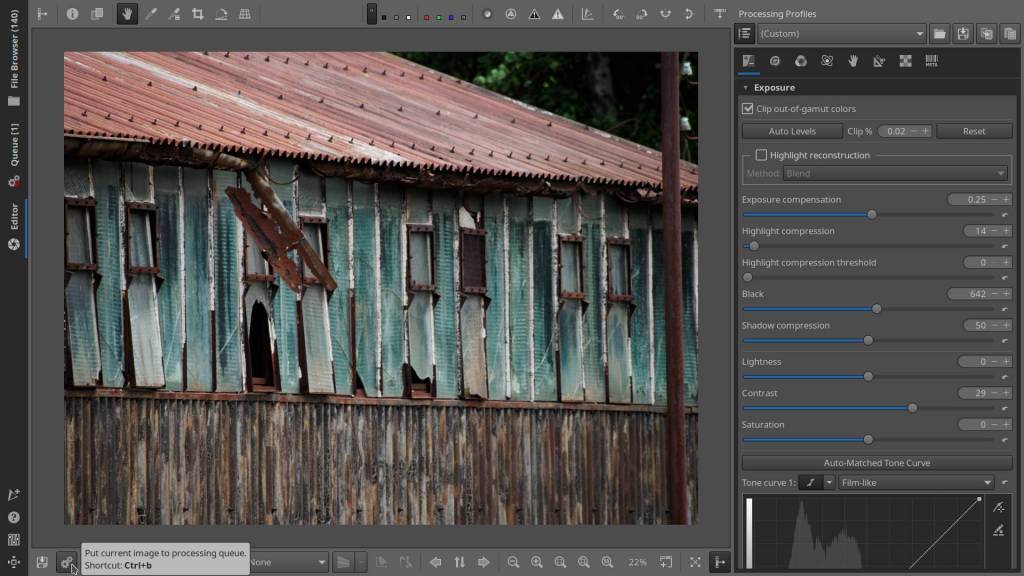
Task: Put current image to processing queue
Action: 66,563
